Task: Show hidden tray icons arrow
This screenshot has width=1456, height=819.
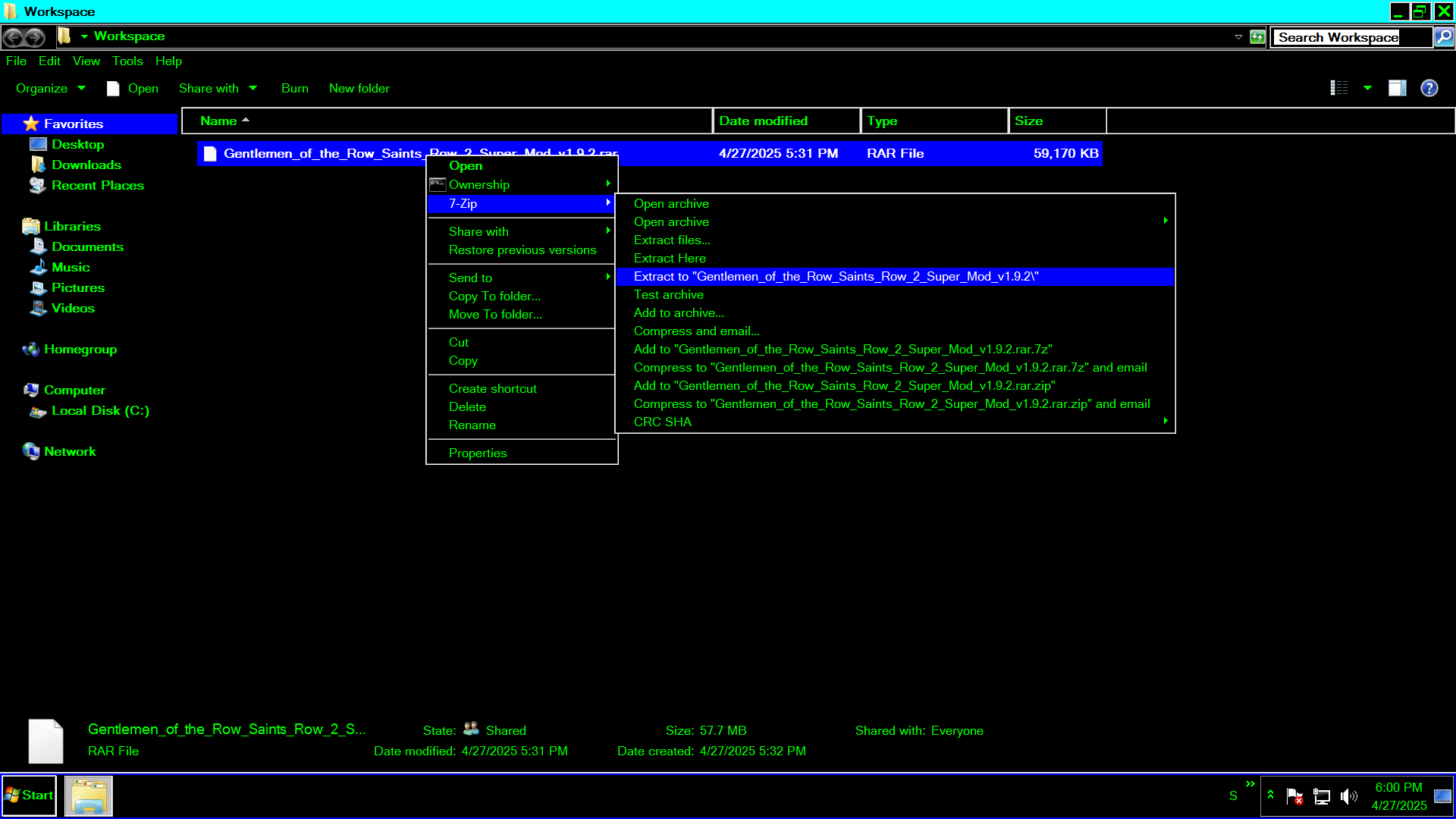Action: [x=1270, y=795]
